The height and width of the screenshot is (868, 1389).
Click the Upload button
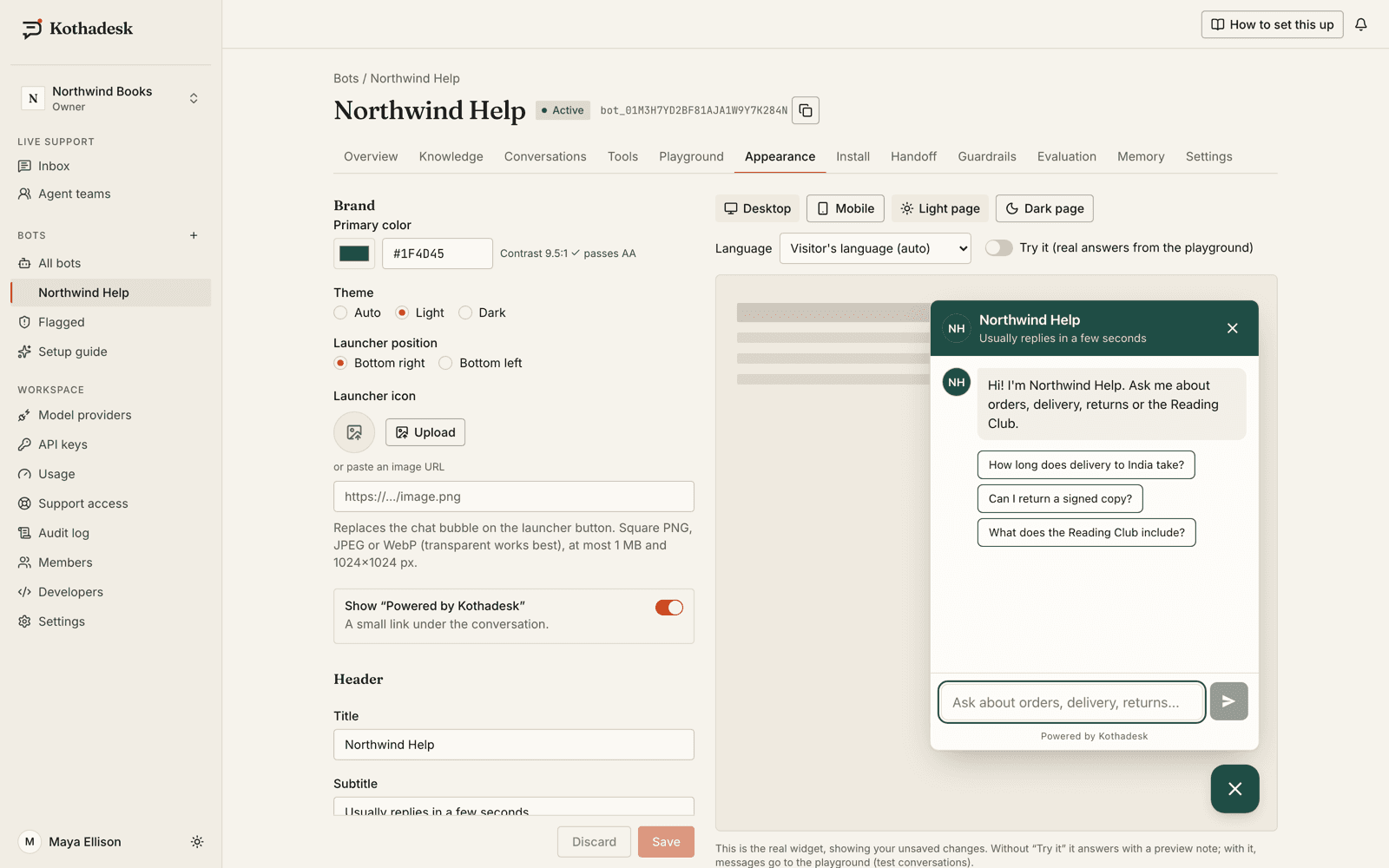(x=425, y=432)
